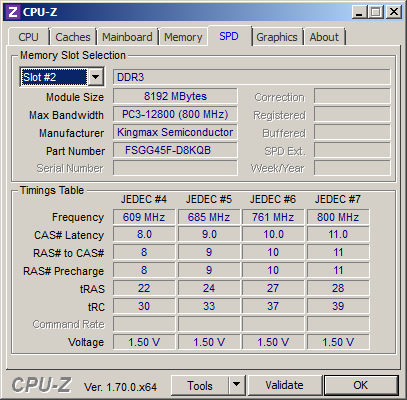
Task: Select the Memory tab
Action: click(x=183, y=37)
